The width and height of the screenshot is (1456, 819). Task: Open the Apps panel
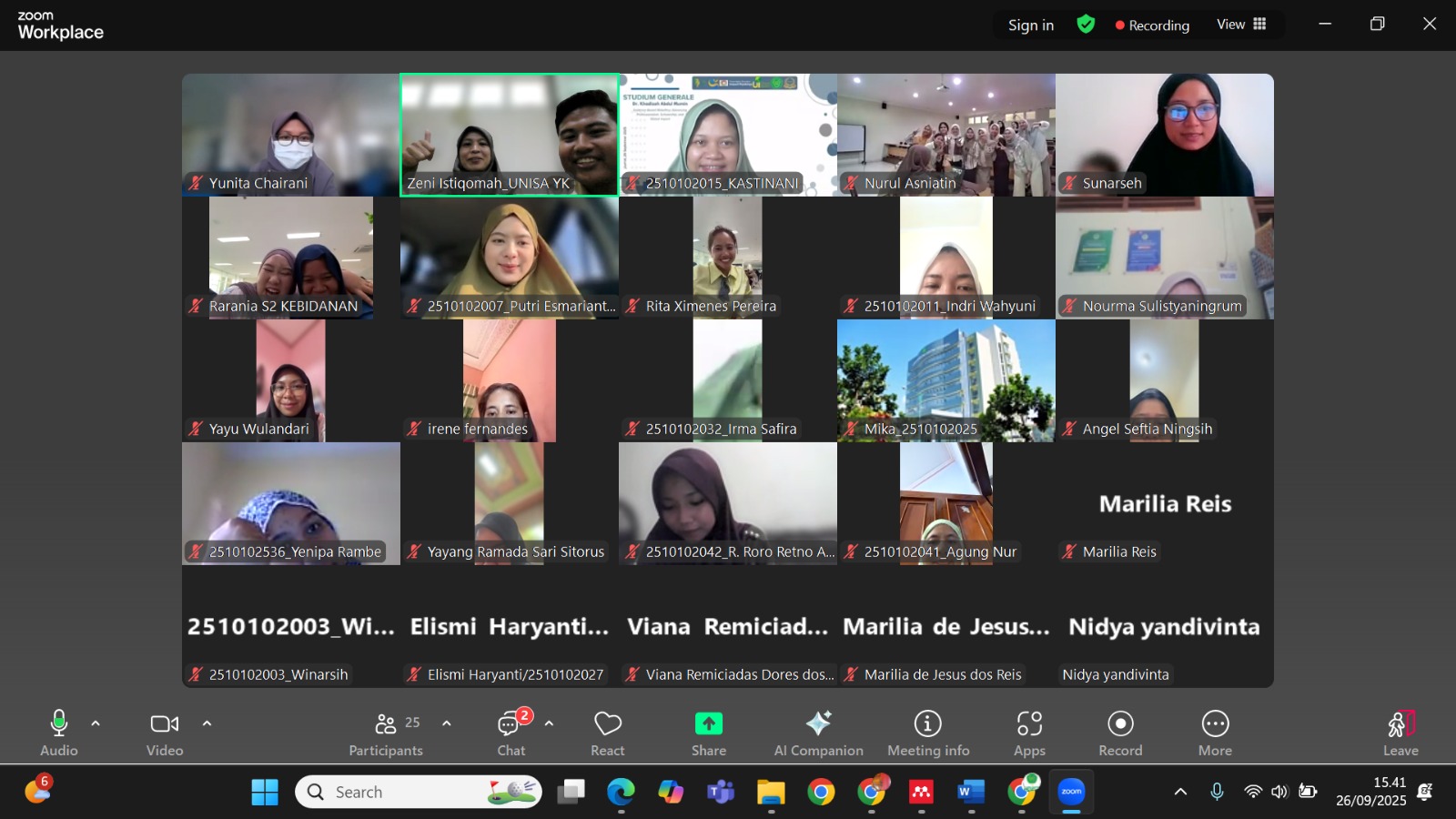point(1029,733)
